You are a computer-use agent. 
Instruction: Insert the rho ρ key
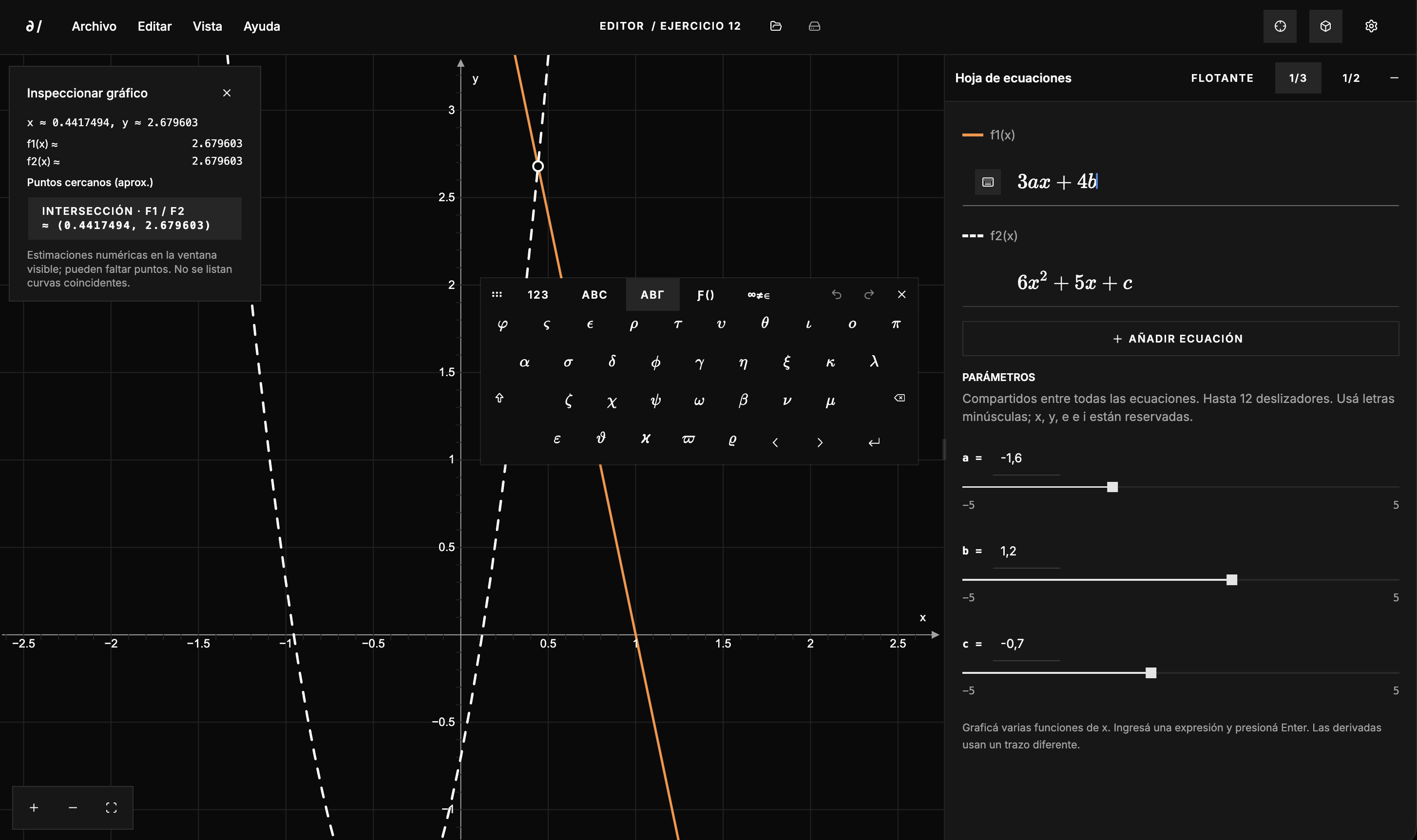click(634, 325)
